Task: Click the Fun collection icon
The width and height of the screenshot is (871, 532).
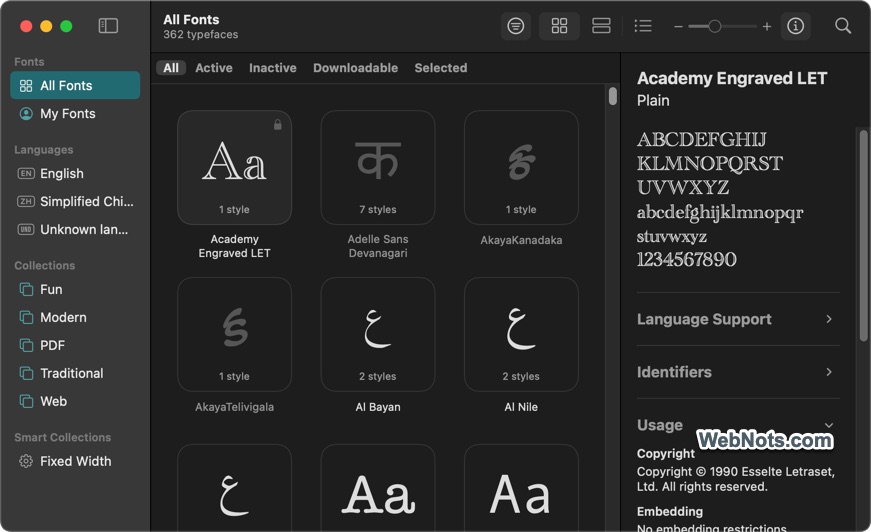Action: [26, 289]
